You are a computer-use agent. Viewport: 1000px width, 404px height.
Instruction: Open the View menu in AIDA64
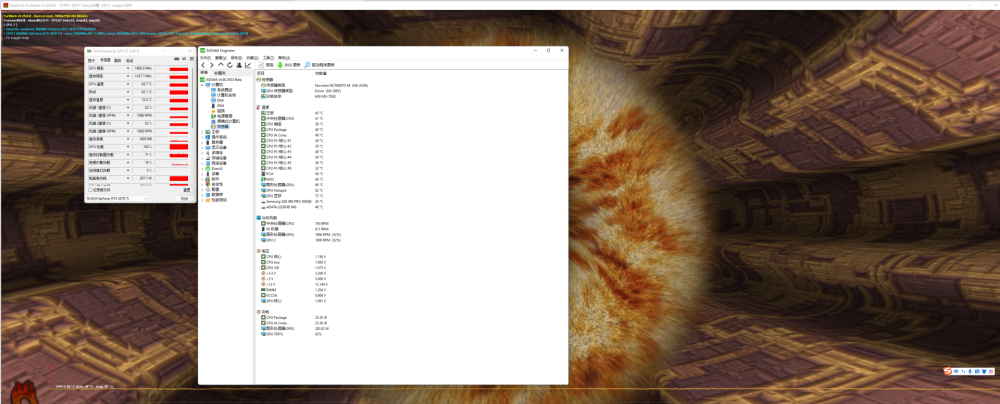tap(221, 57)
